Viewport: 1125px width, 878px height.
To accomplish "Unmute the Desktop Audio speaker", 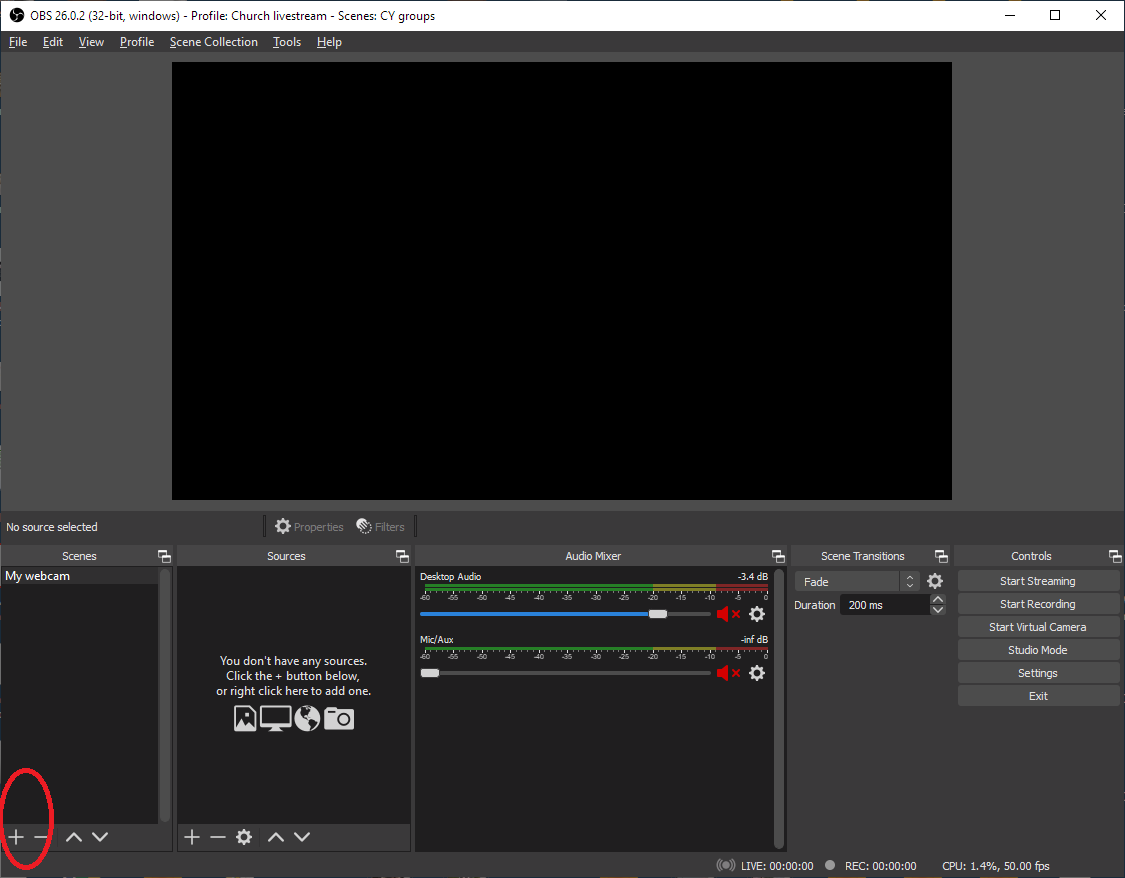I will [728, 614].
